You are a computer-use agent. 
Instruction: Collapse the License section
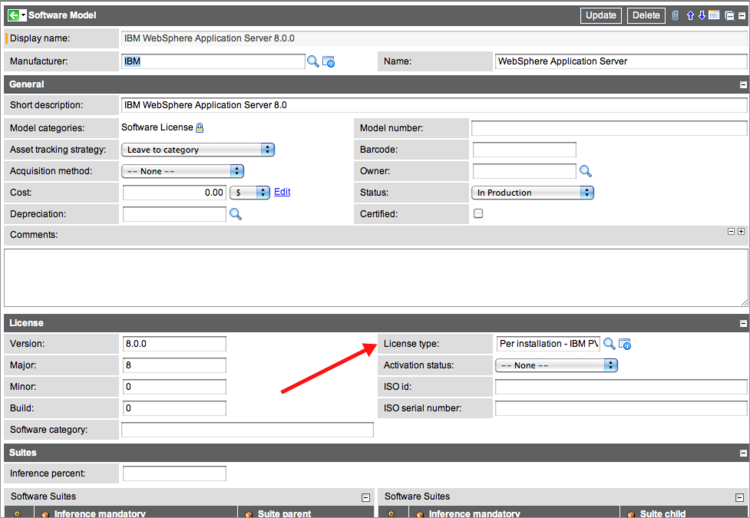click(743, 324)
